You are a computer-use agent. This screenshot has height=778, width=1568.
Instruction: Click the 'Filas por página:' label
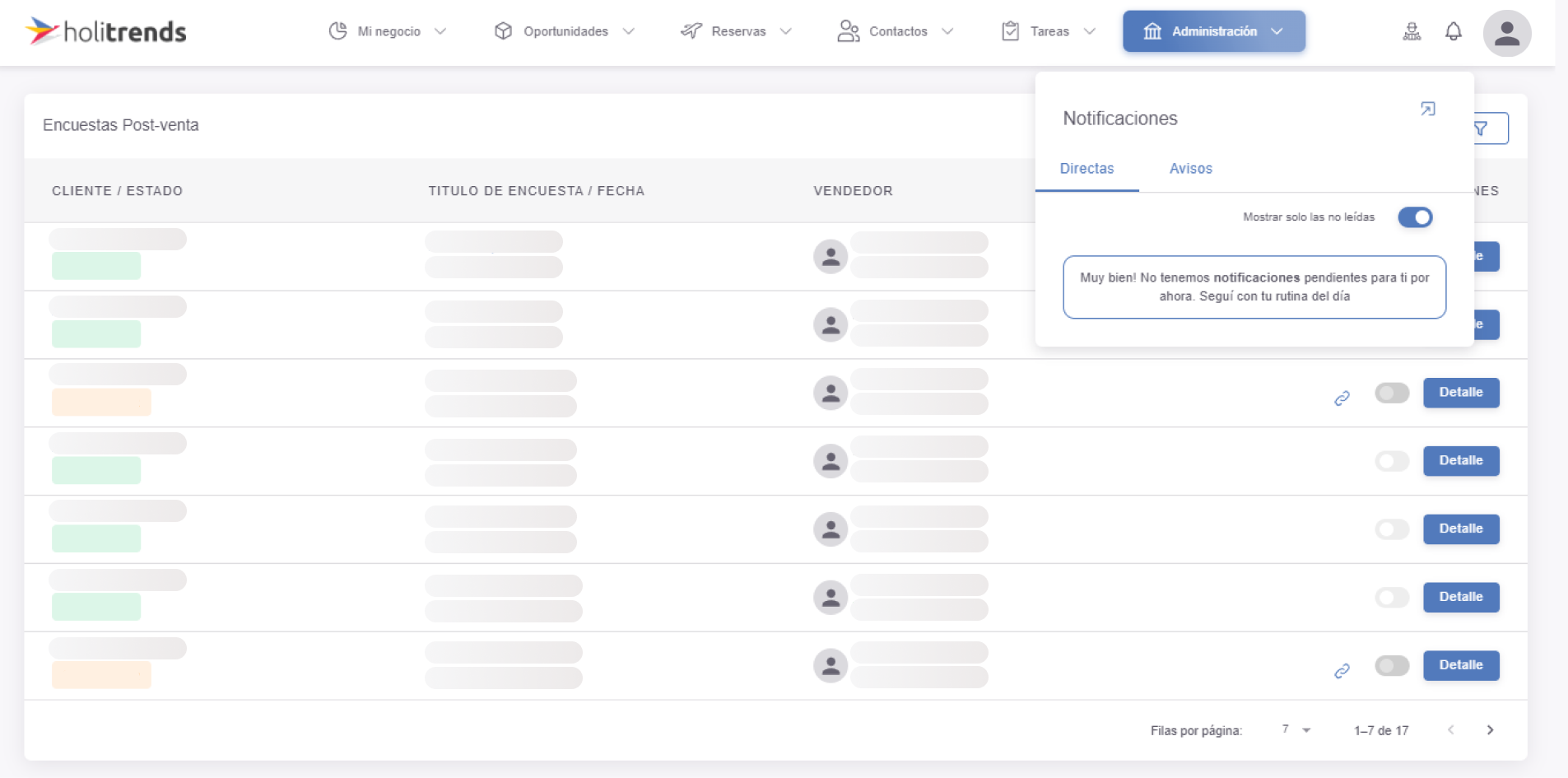point(1196,730)
